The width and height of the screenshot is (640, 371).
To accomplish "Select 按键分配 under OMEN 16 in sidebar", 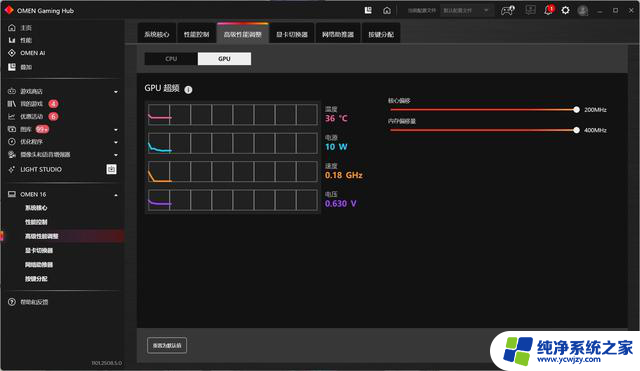I will click(x=36, y=279).
